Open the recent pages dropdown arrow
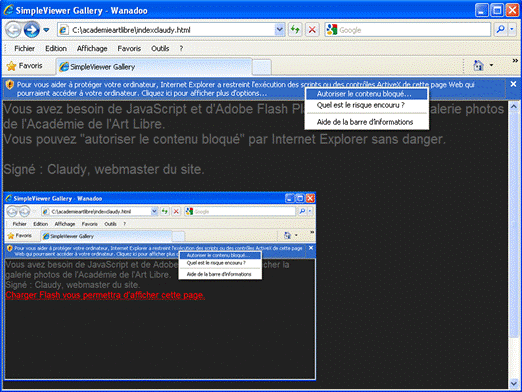The height and width of the screenshot is (392, 522). tap(46, 30)
